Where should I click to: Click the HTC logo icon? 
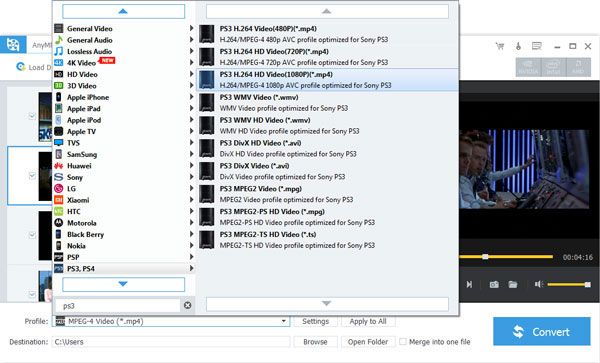pos(59,212)
